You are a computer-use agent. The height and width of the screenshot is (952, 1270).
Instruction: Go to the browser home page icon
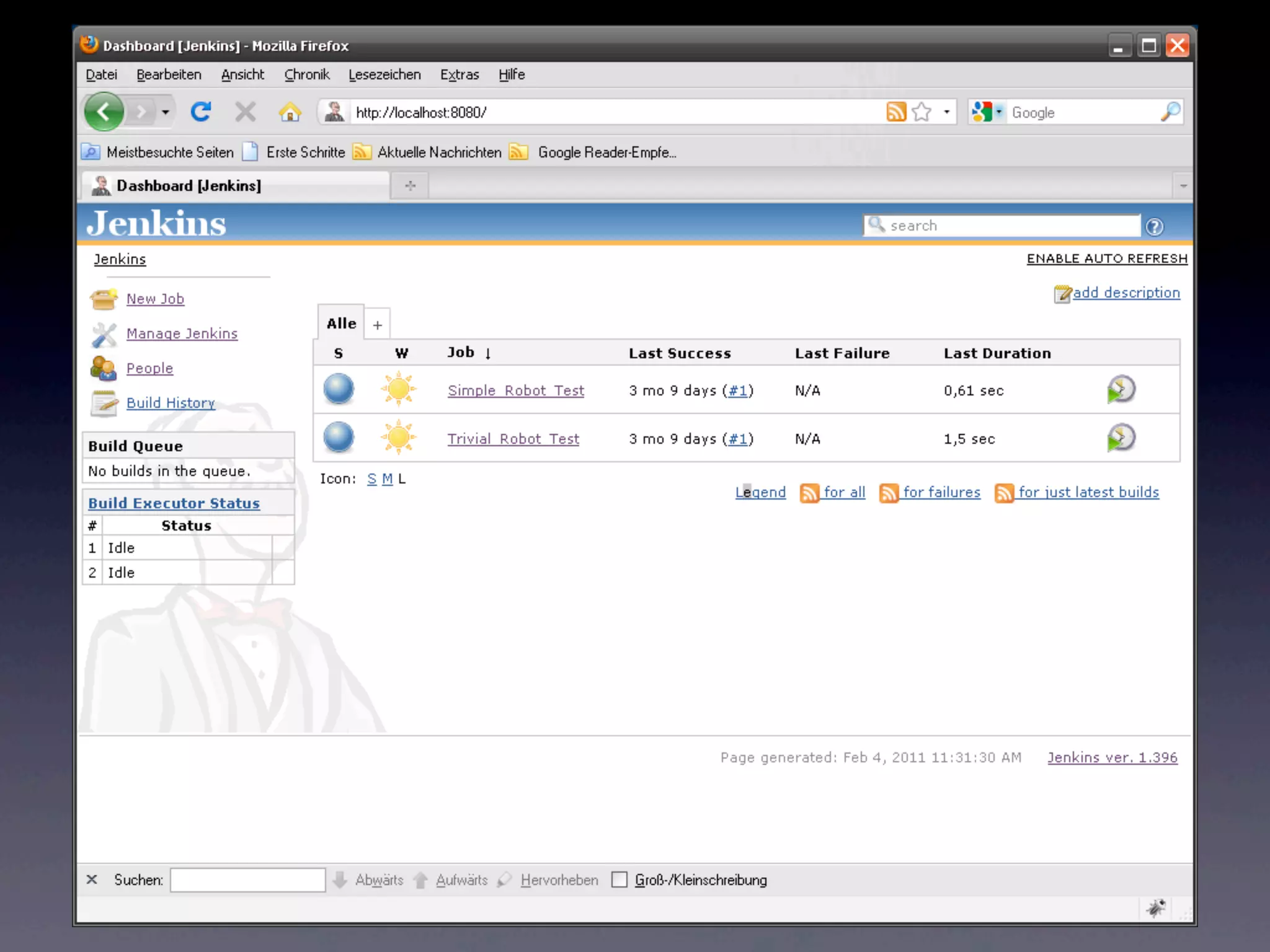pyautogui.click(x=290, y=113)
